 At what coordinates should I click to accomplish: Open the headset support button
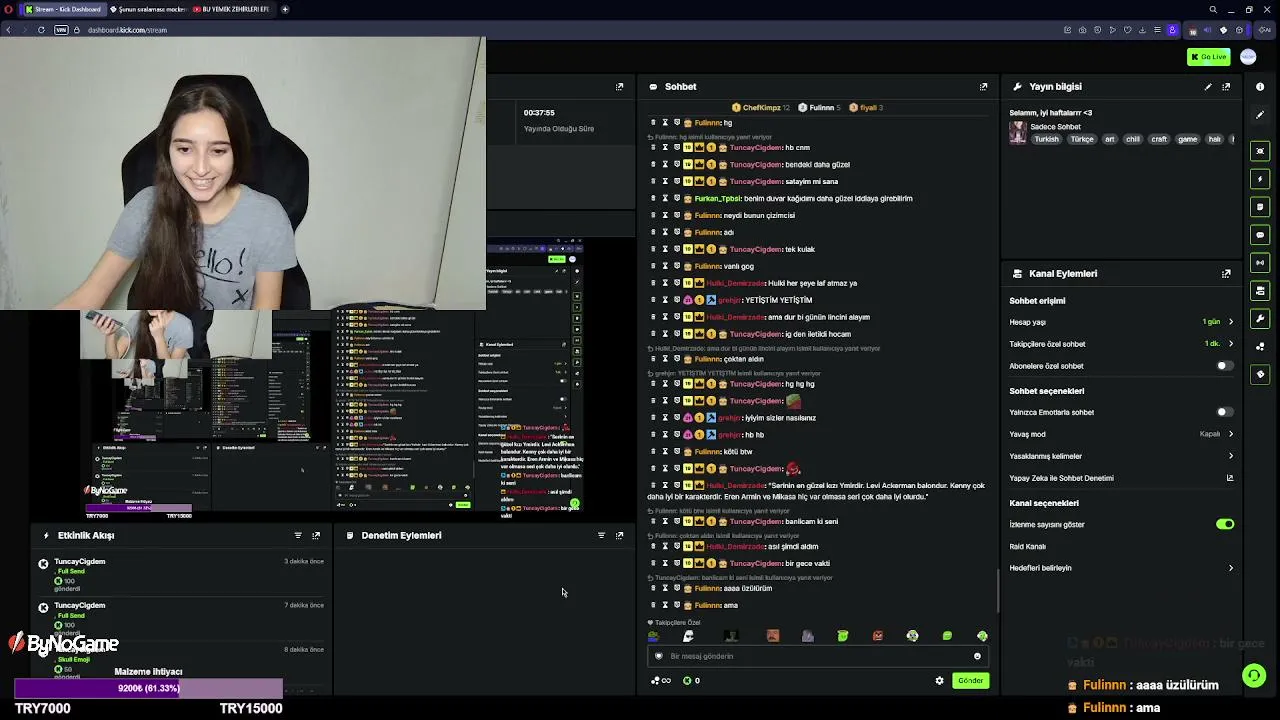pos(1253,675)
